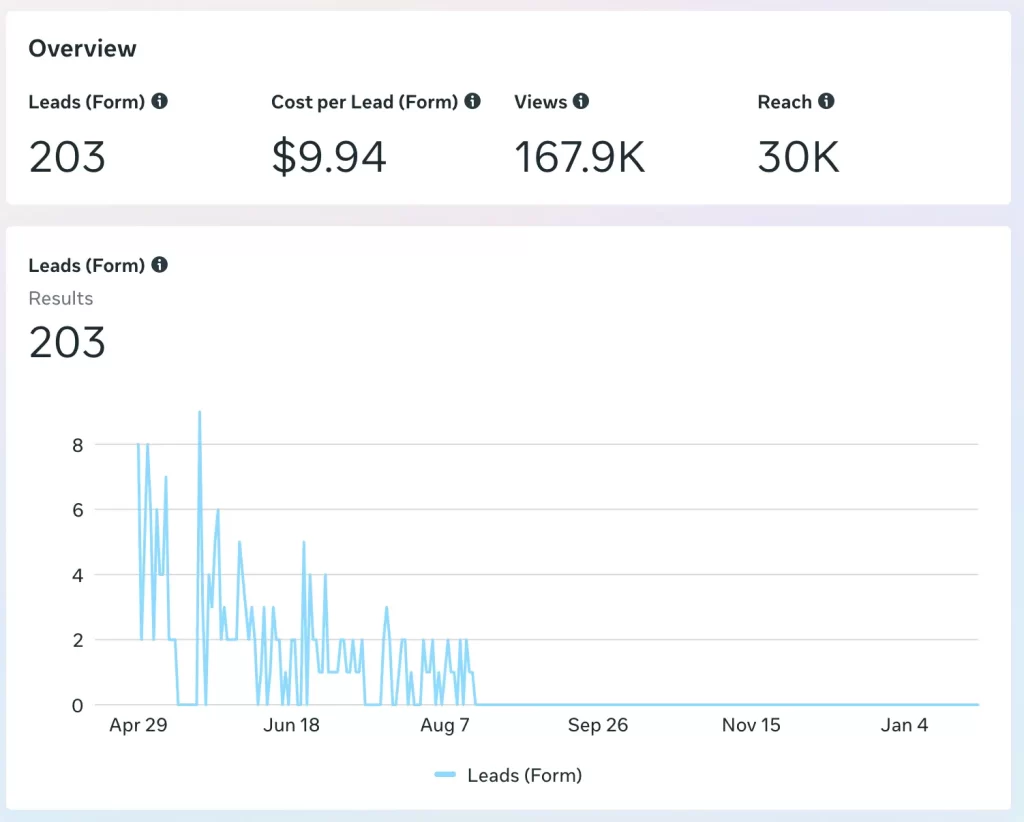This screenshot has height=822, width=1024.
Task: Click the 30K reach value
Action: click(798, 157)
